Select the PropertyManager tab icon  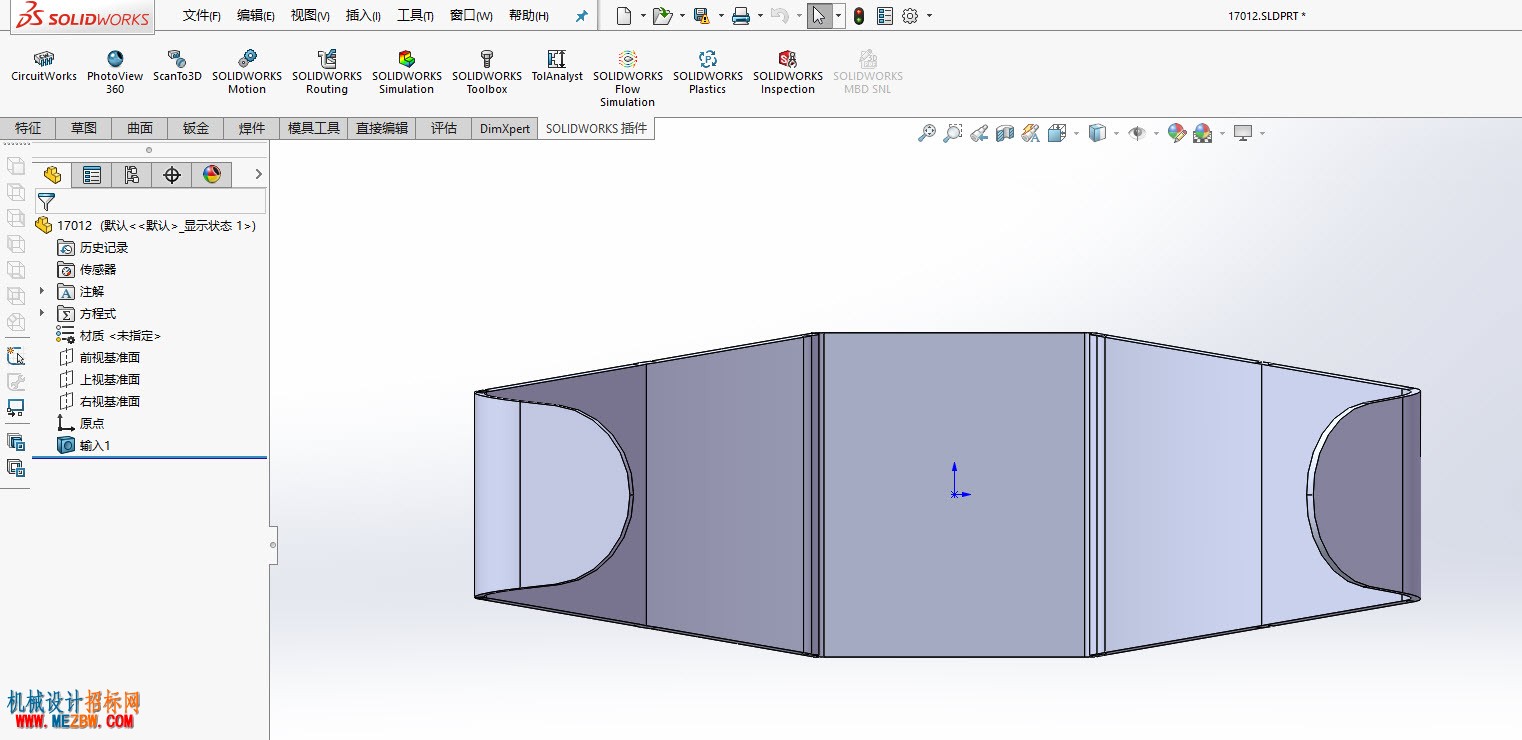coord(92,175)
